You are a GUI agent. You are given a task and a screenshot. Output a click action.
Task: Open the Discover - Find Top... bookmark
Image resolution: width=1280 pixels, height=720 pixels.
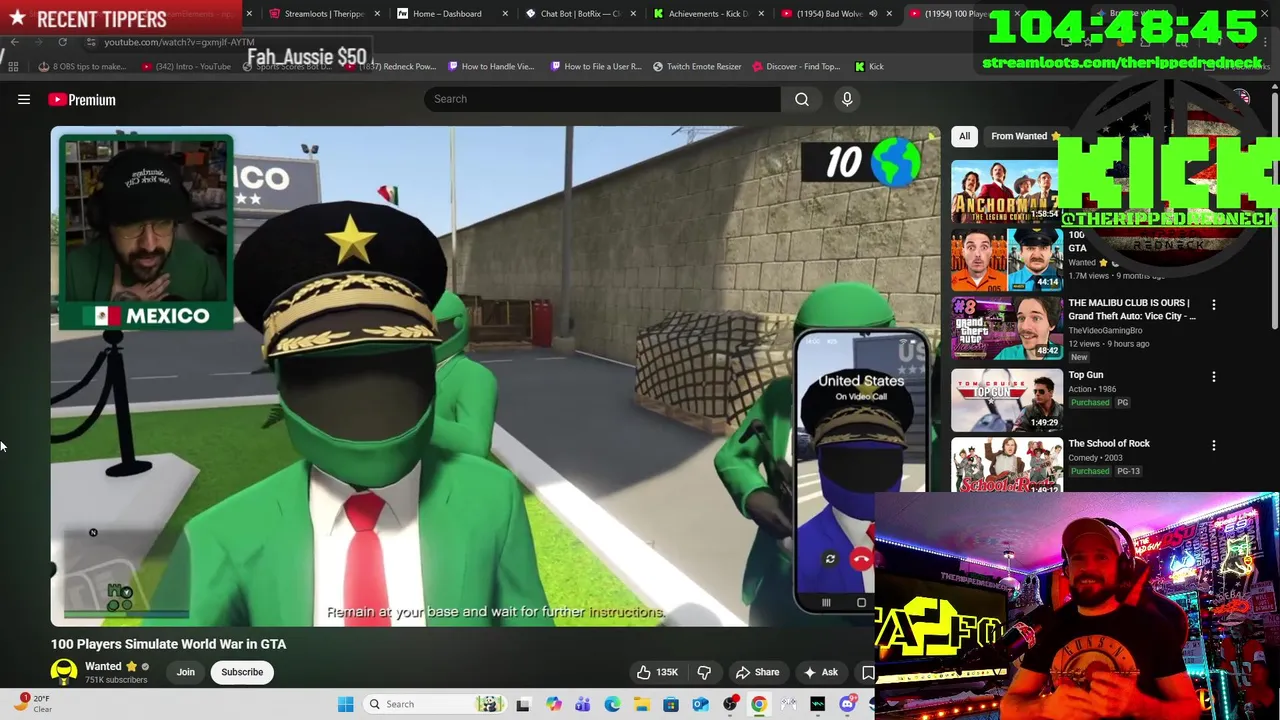click(796, 66)
